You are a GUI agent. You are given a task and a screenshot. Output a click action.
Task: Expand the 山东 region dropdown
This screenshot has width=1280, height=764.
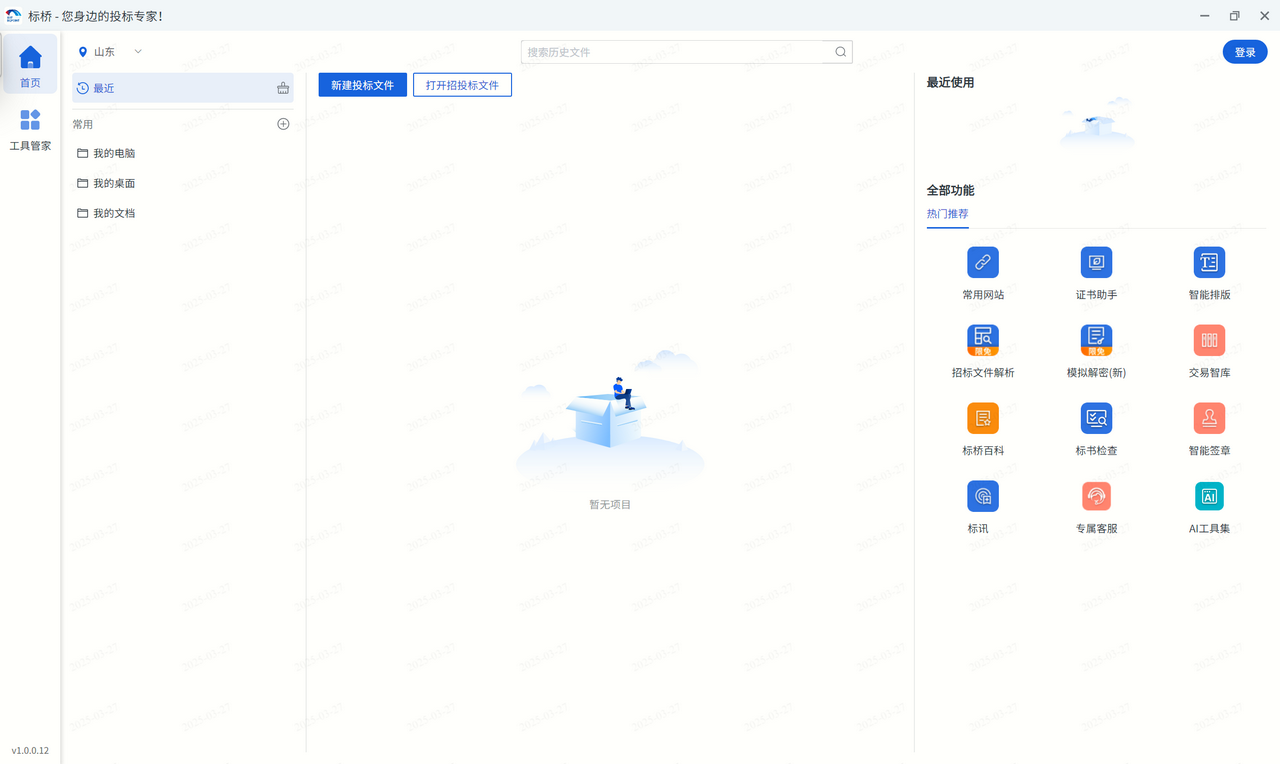point(137,51)
